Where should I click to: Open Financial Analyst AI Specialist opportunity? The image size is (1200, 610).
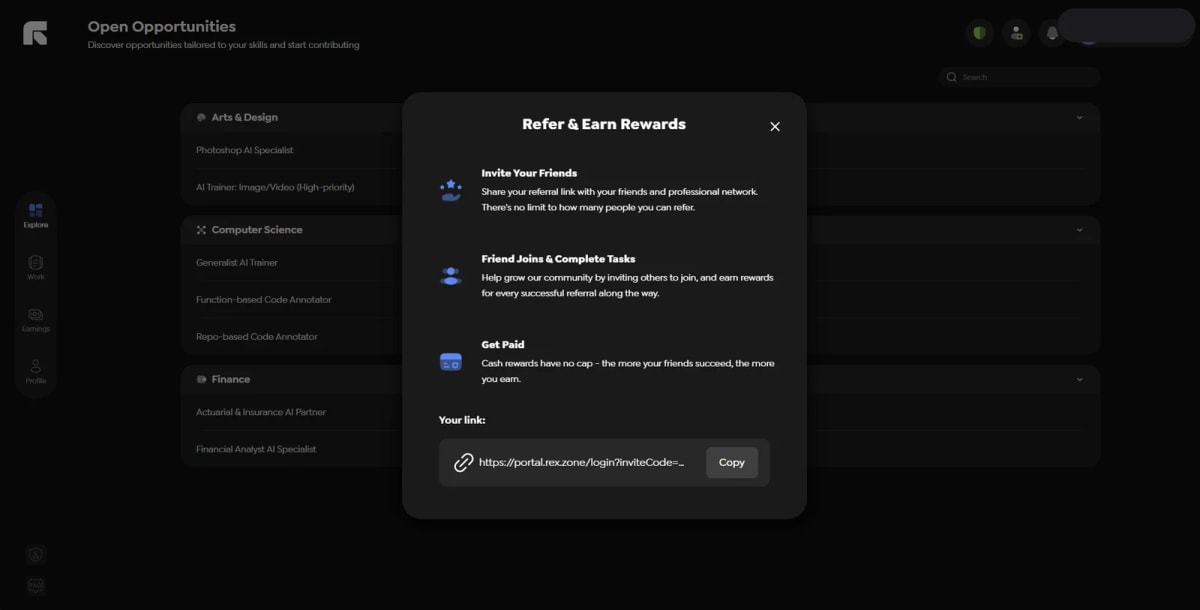point(256,449)
